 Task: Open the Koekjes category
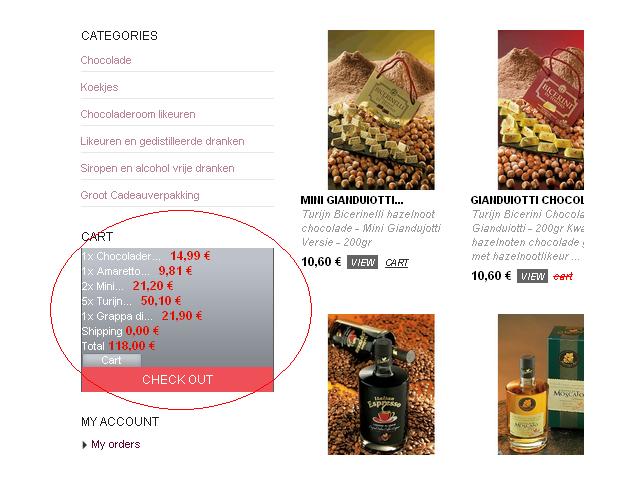(99, 87)
